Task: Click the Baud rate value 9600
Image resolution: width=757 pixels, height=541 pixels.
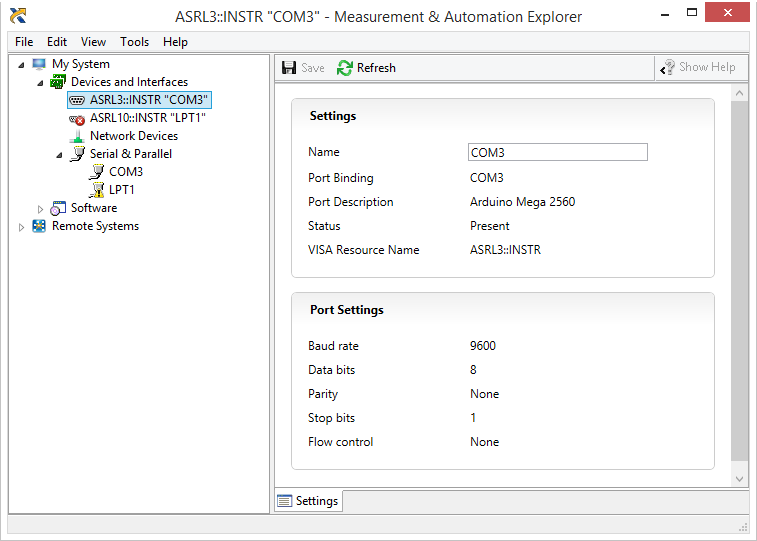Action: tap(483, 346)
